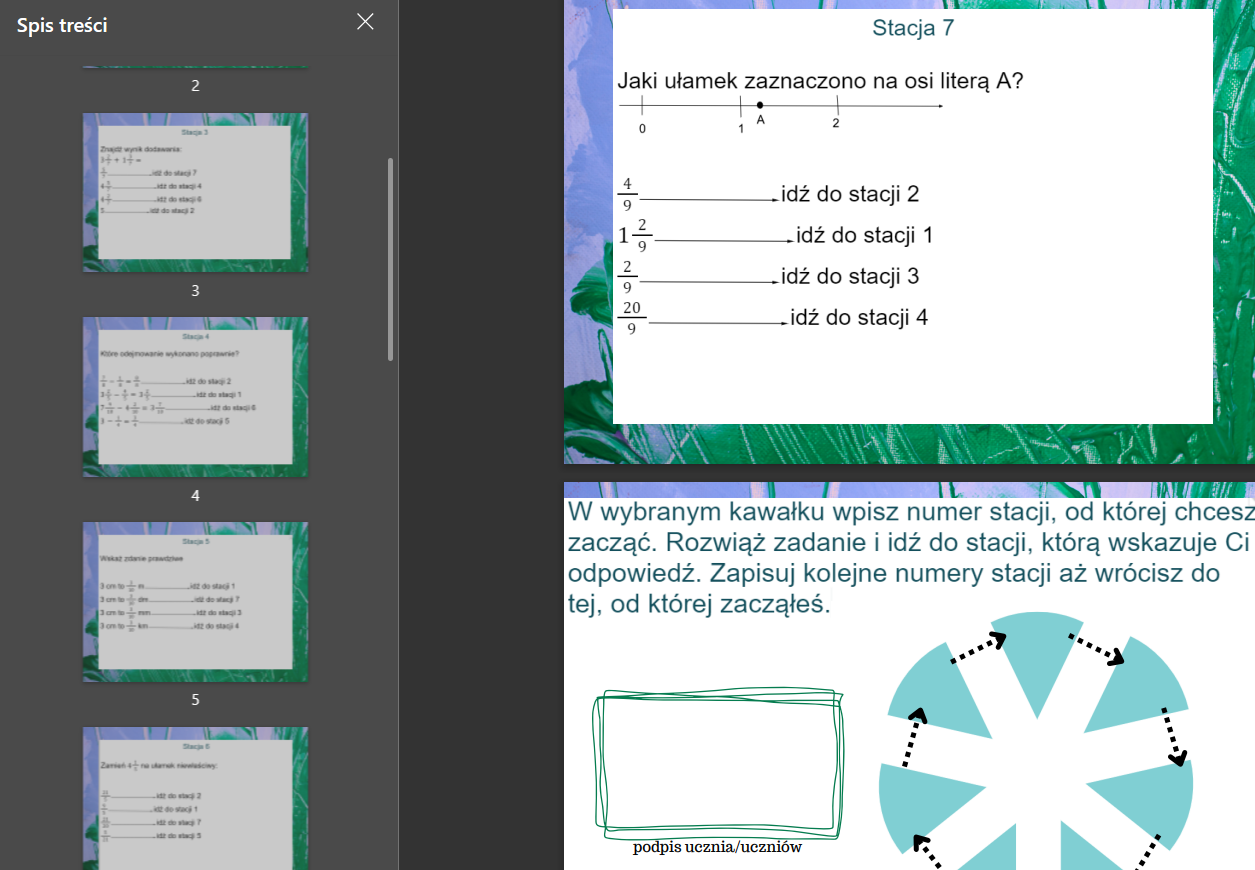1255x870 pixels.
Task: Select page number 4 label in sidebar
Action: click(195, 496)
